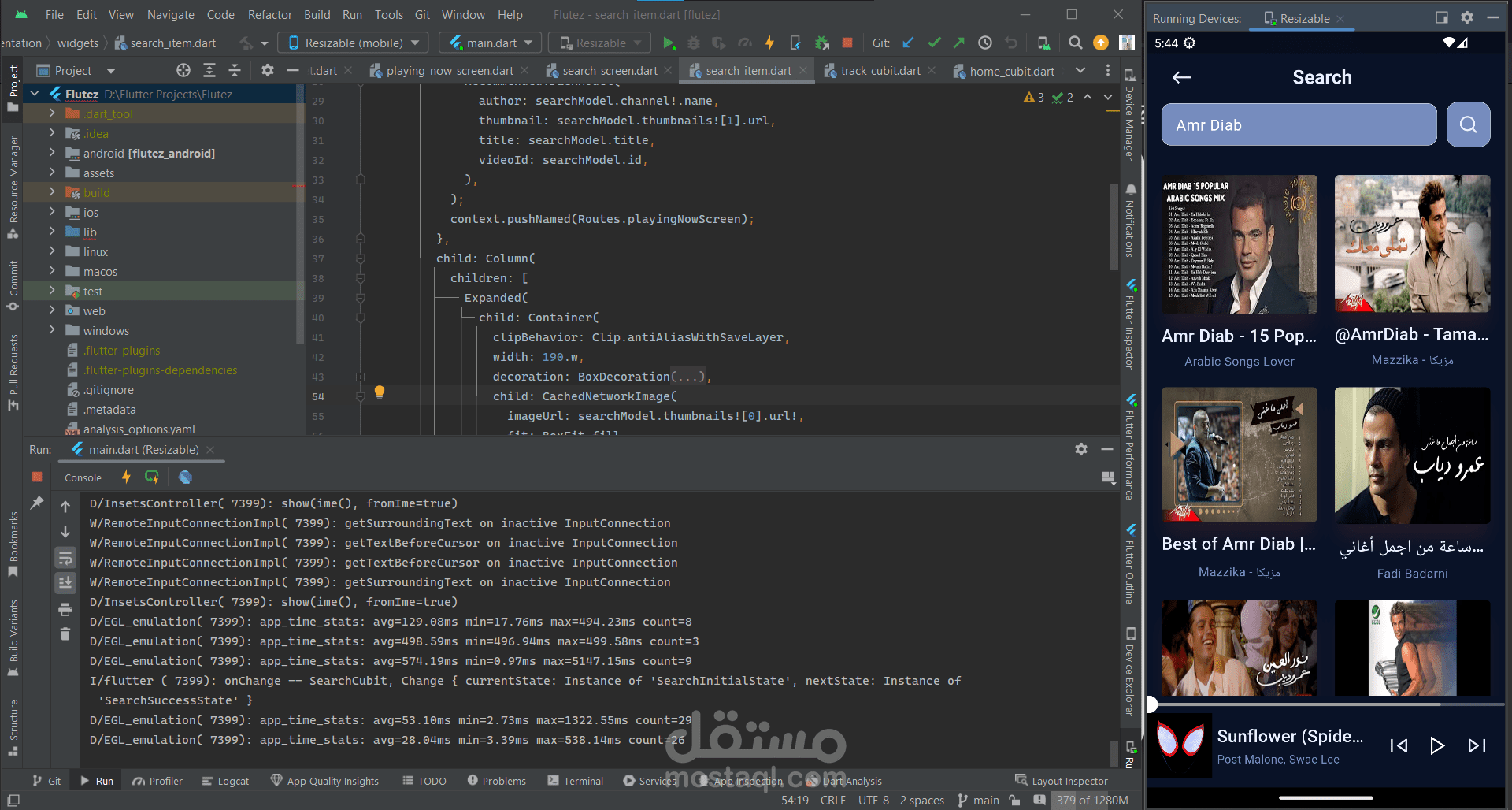This screenshot has width=1512, height=810.
Task: Open Project view selector dropdown arrow
Action: (111, 71)
